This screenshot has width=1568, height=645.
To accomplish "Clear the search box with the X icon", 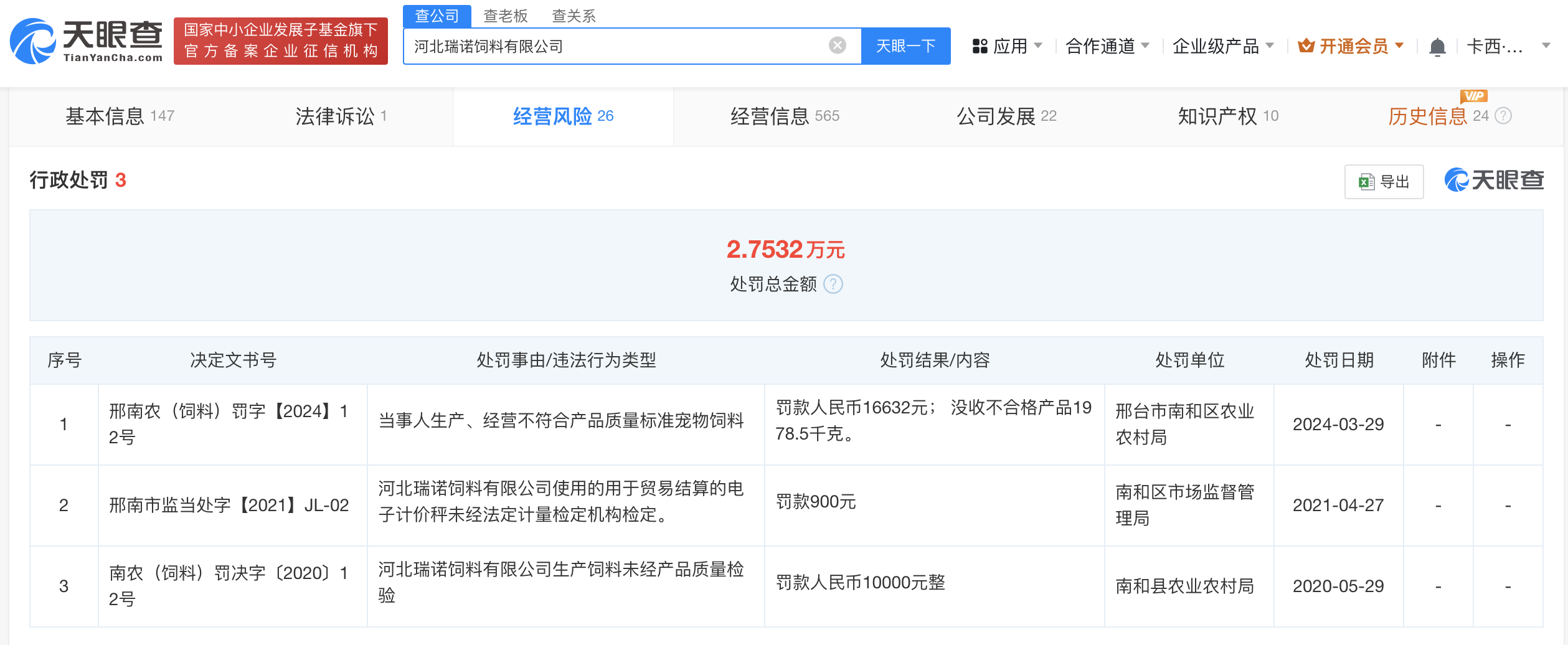I will coord(838,44).
